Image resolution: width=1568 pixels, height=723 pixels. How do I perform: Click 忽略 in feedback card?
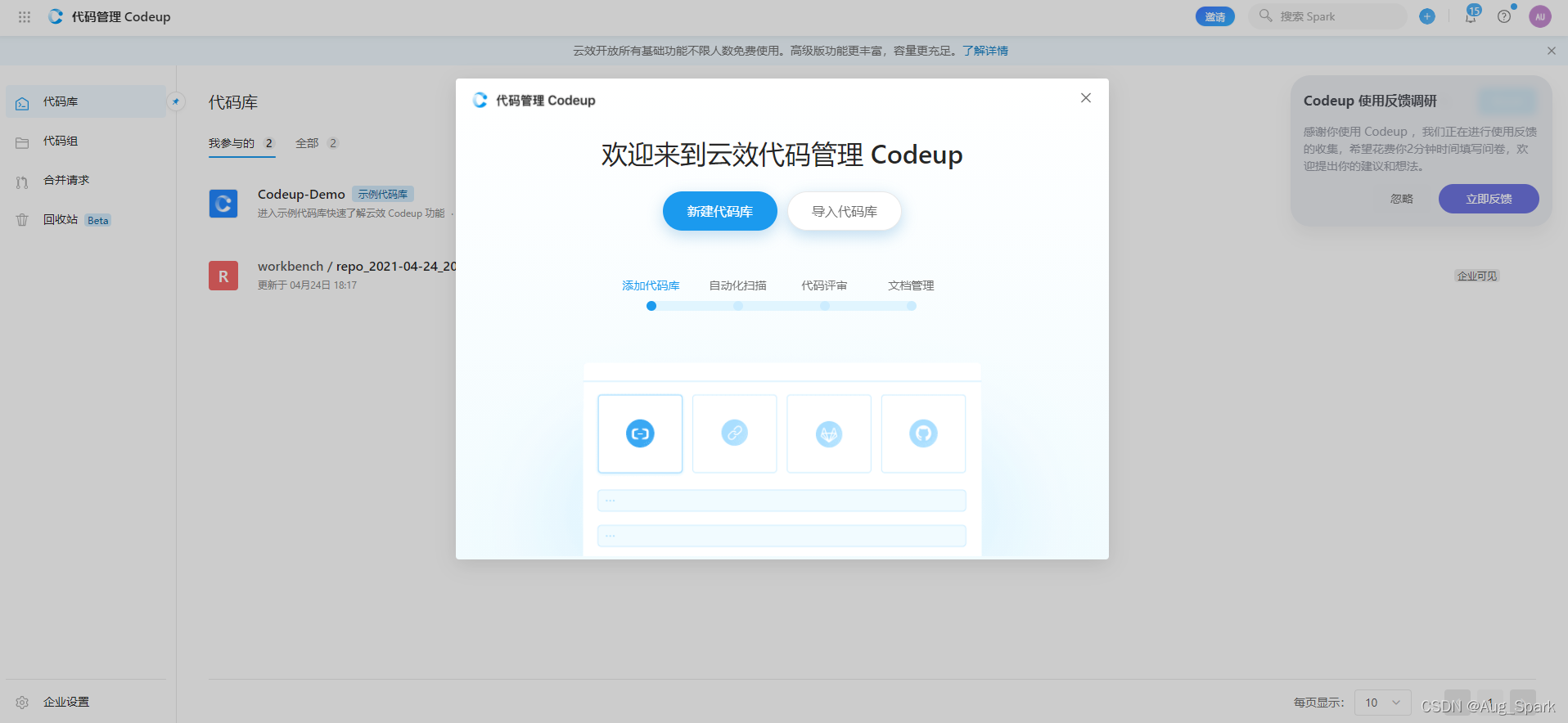tap(1402, 199)
